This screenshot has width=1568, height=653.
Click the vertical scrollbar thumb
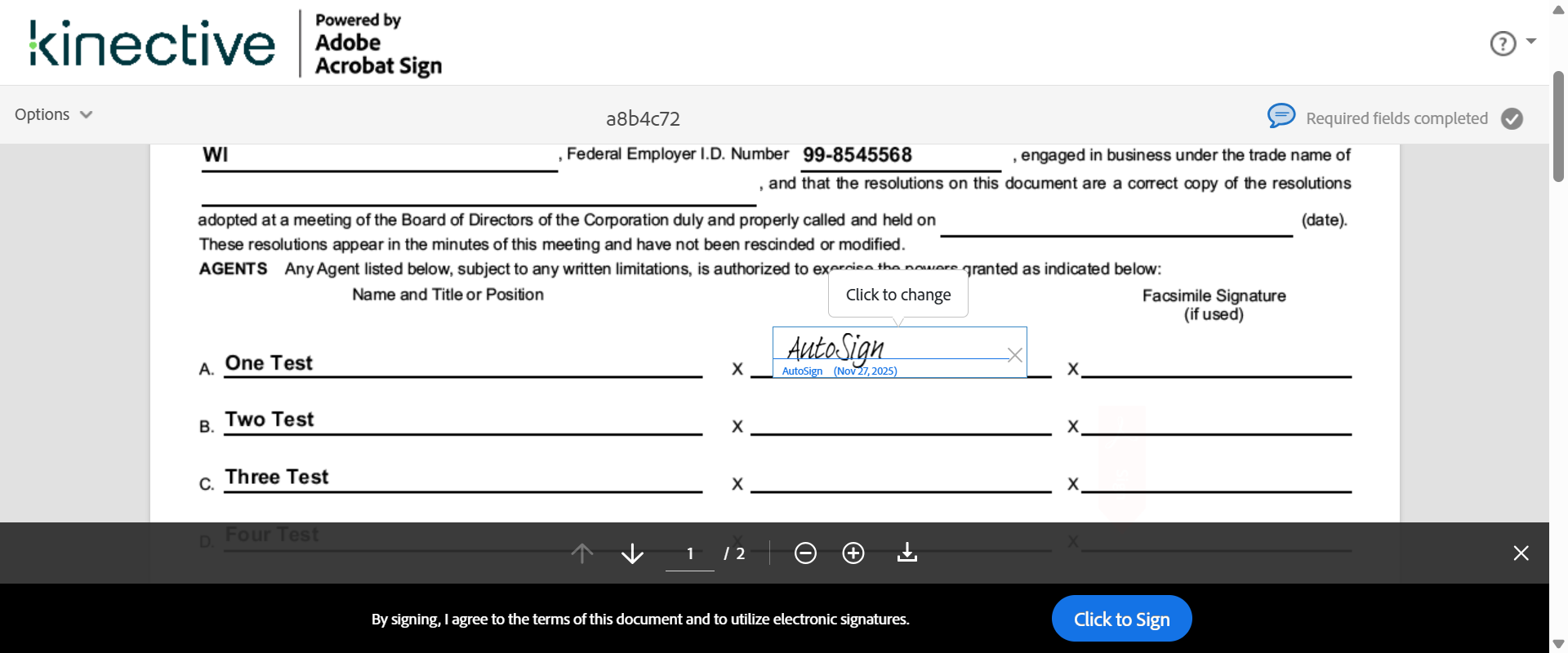click(x=1558, y=127)
